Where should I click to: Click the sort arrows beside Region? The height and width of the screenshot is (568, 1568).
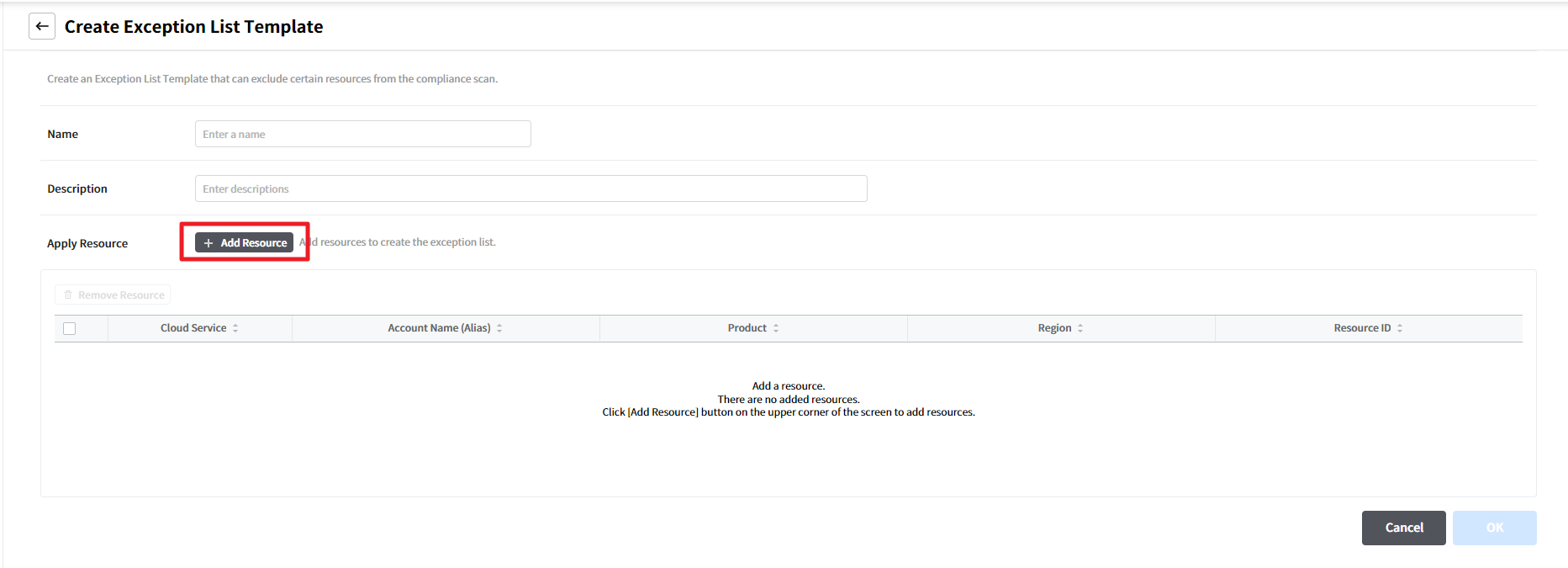coord(1080,328)
